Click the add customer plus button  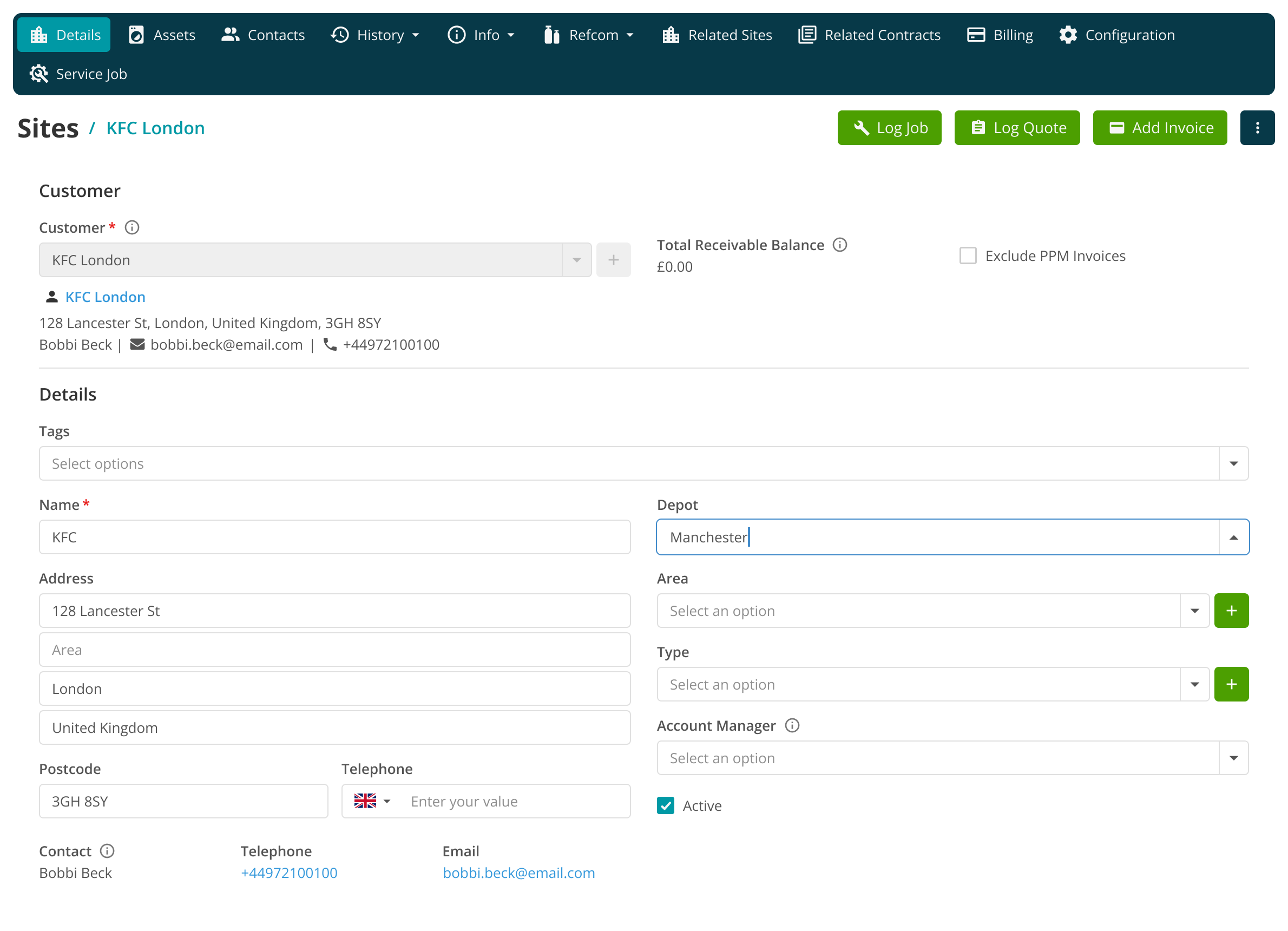(x=613, y=260)
